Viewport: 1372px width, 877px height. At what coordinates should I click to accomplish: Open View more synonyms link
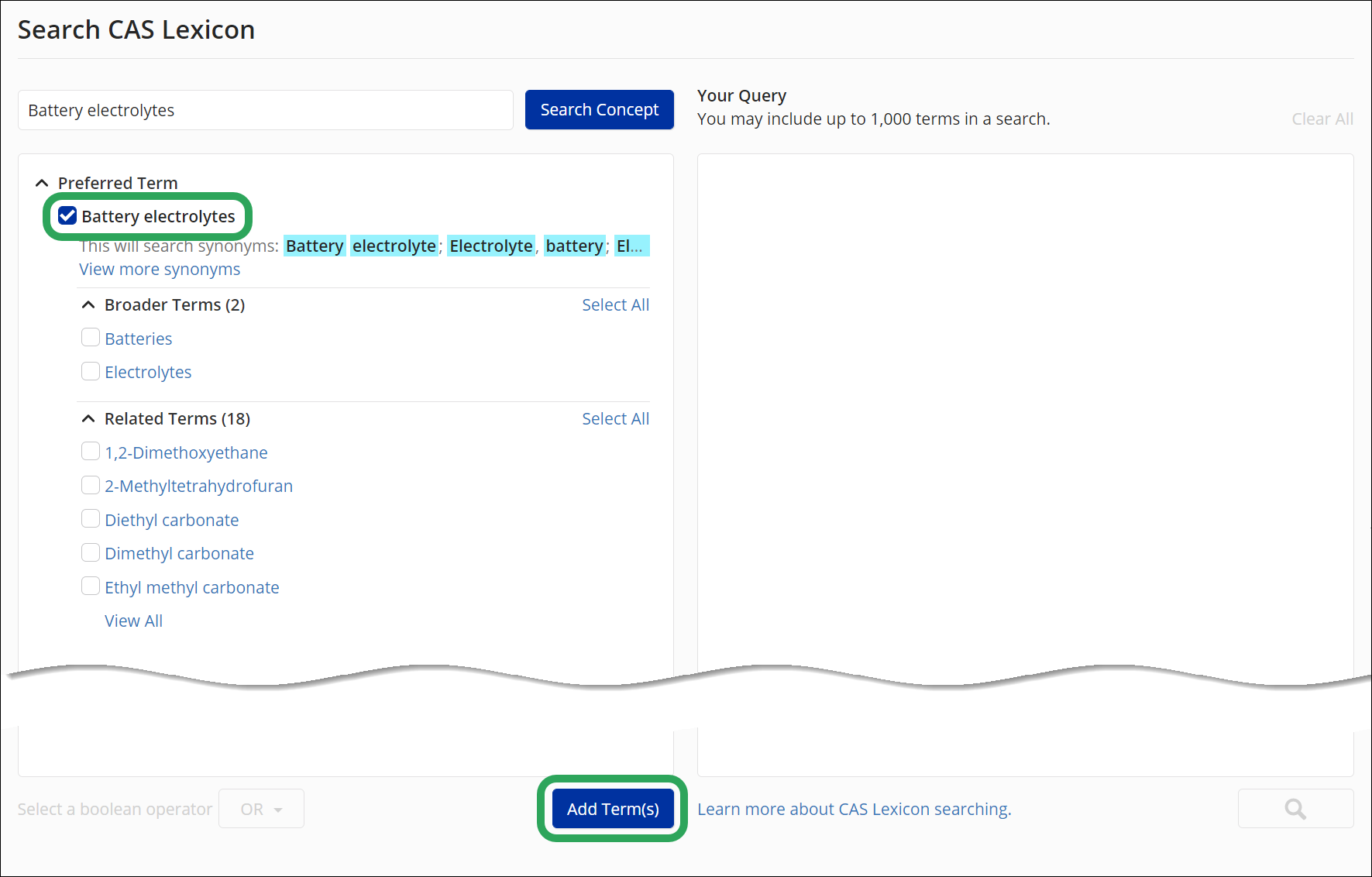tap(160, 270)
